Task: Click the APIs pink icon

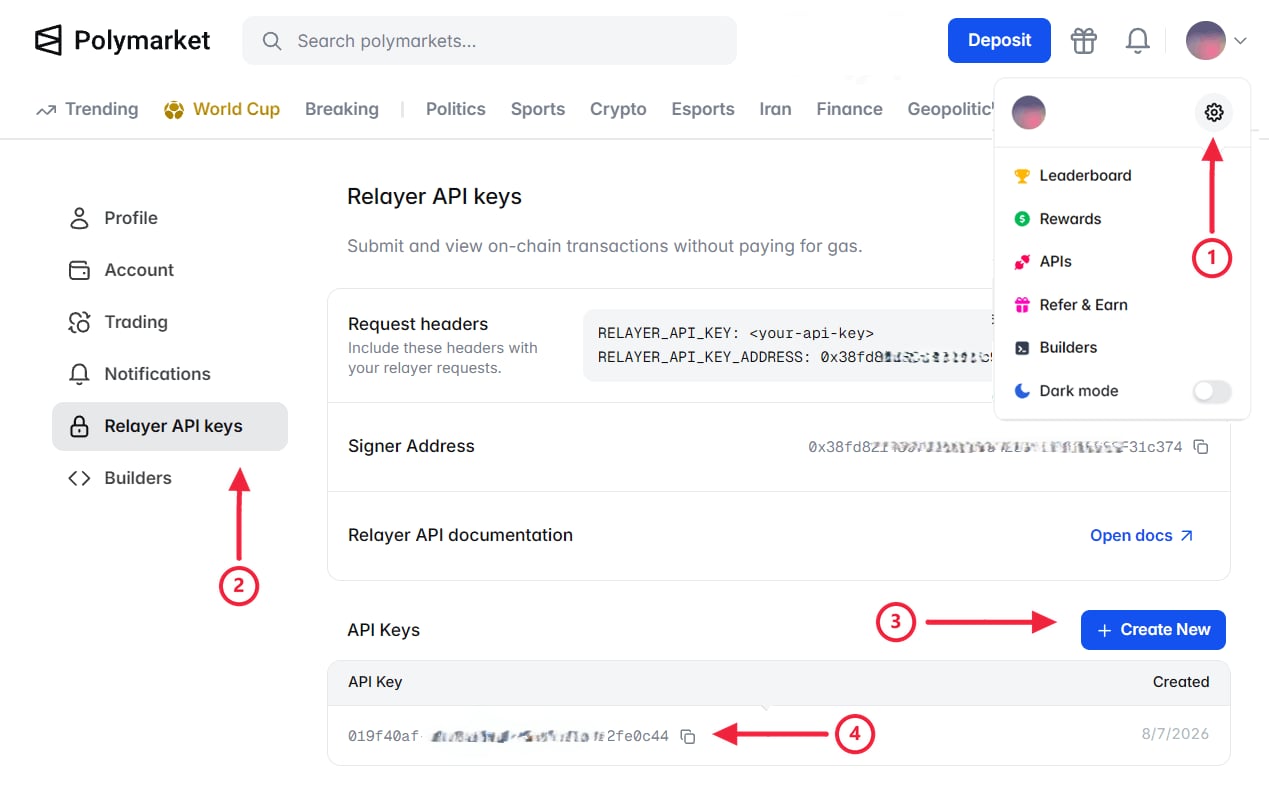Action: [1022, 262]
